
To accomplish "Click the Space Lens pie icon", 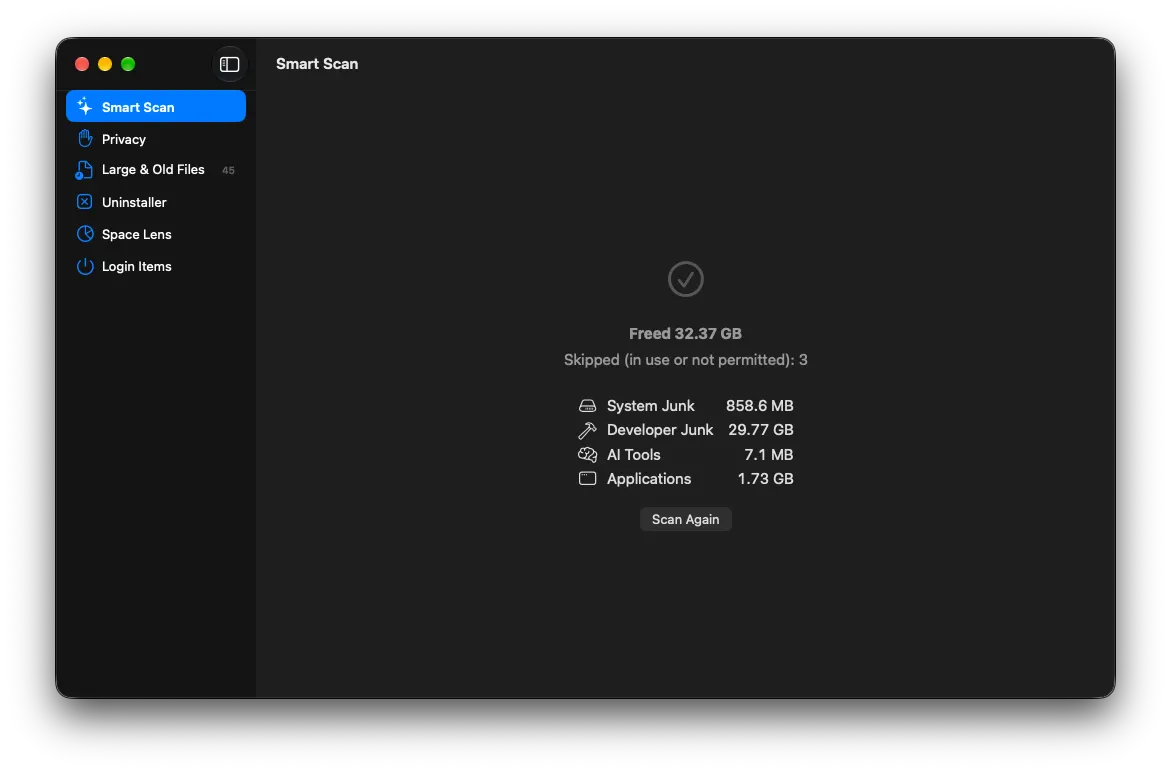I will pos(85,234).
